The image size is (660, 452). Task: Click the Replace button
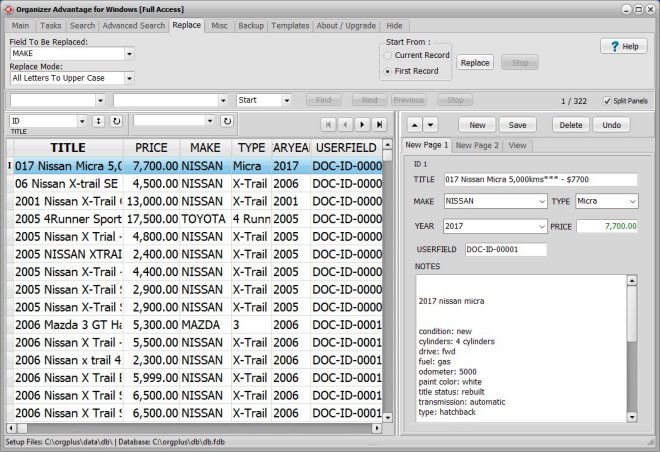475,63
